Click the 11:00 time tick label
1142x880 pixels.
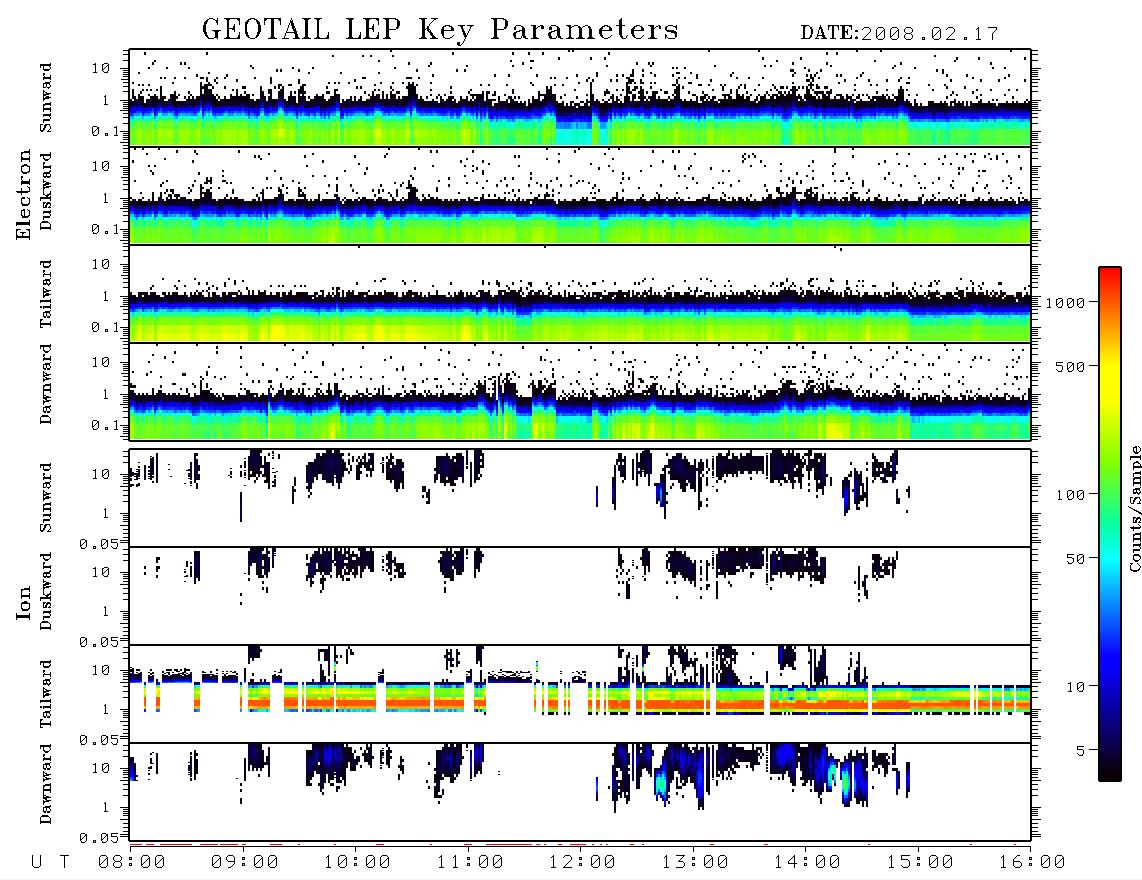(x=470, y=862)
